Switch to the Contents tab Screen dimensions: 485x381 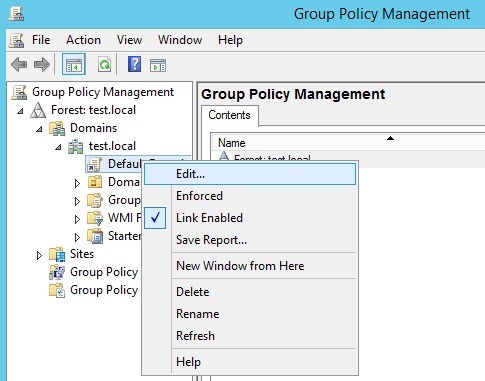click(x=229, y=115)
